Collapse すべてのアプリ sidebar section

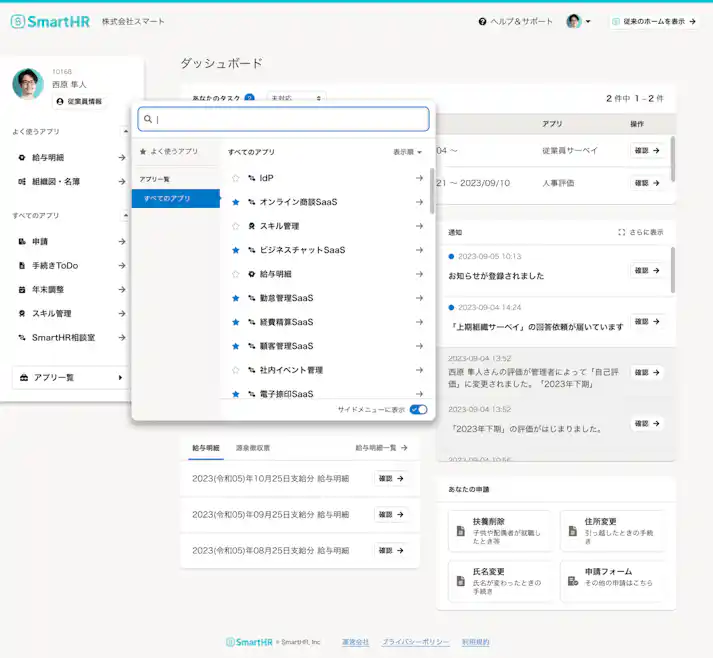point(126,216)
